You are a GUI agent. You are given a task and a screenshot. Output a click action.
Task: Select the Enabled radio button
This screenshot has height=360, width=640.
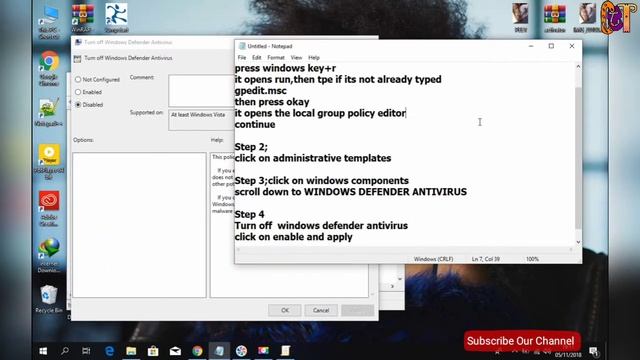coord(78,92)
